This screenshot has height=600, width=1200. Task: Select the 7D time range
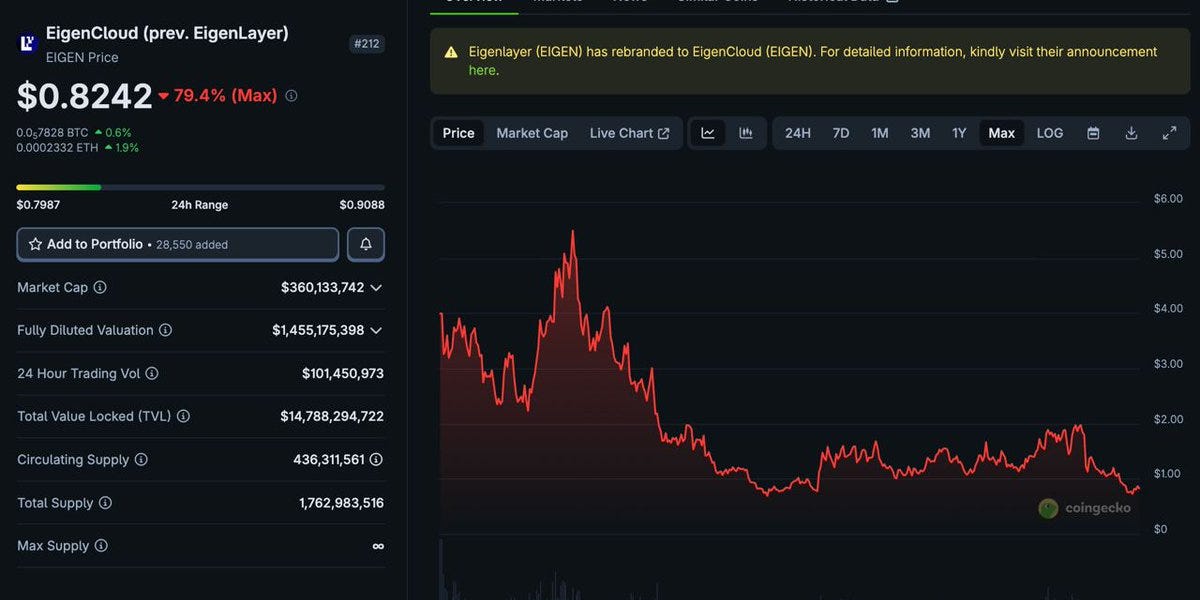point(841,133)
